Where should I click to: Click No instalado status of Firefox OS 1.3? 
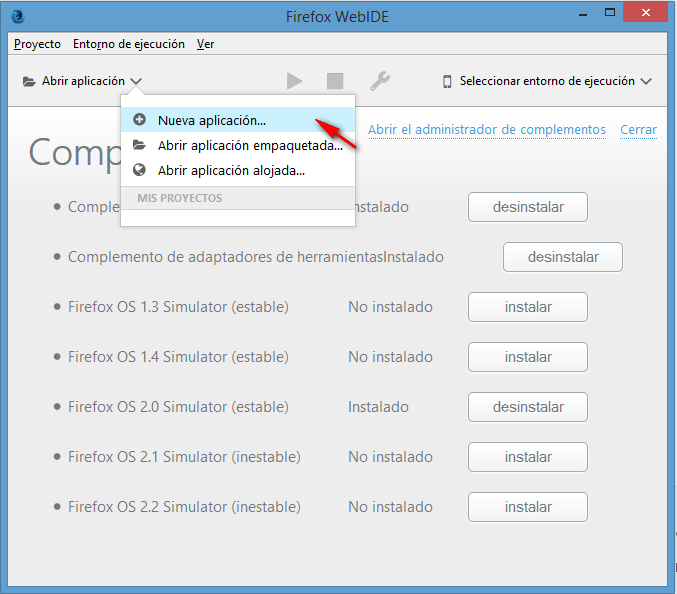click(x=390, y=307)
